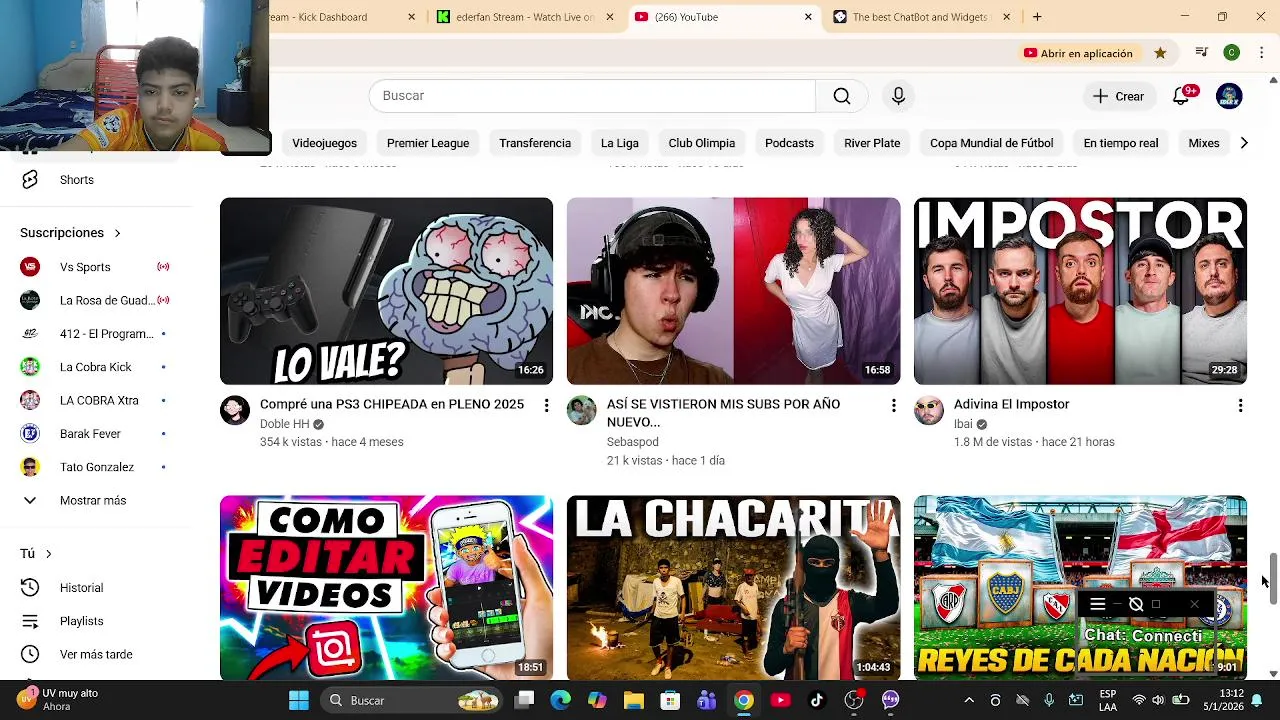Viewport: 1280px width, 720px height.
Task: Open Compré una PS3 CHIPEADA video title
Action: (392, 404)
